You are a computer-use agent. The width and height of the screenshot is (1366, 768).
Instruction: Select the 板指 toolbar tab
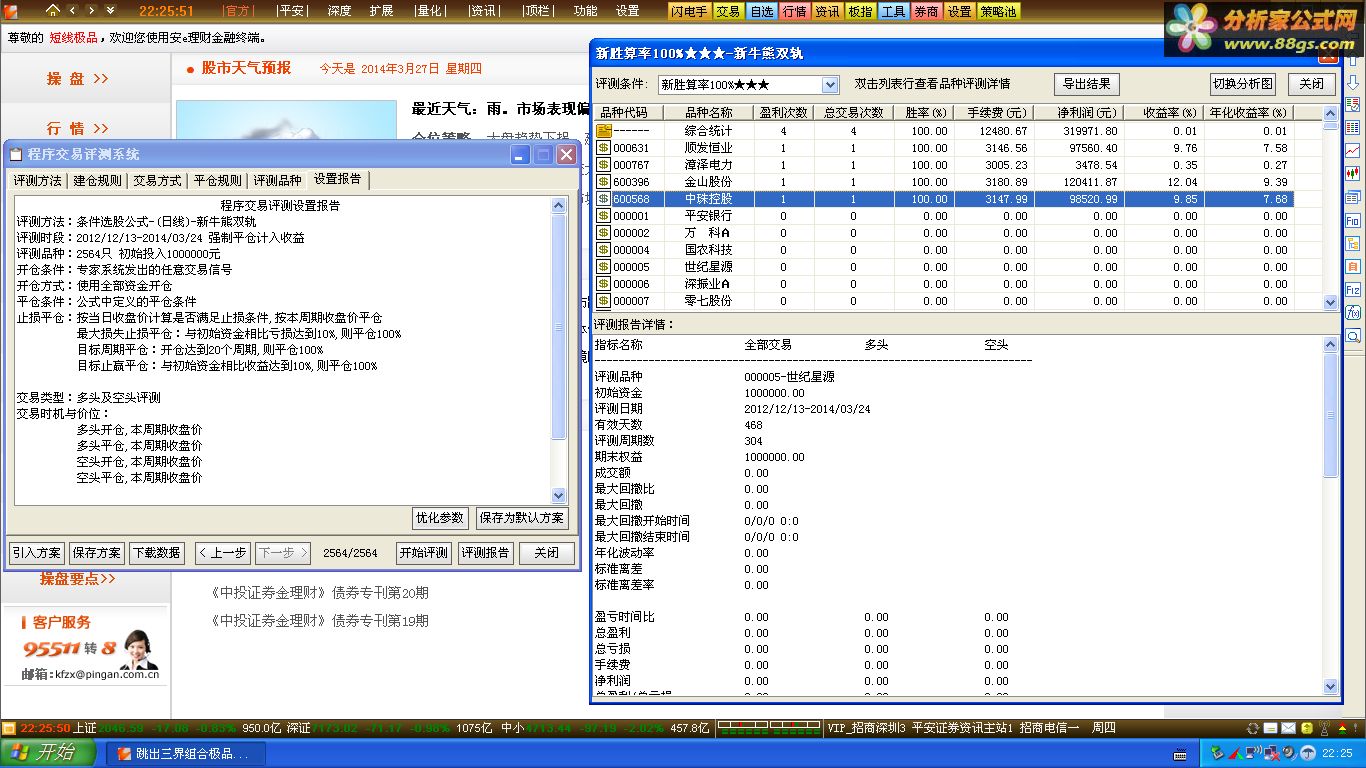[x=860, y=12]
